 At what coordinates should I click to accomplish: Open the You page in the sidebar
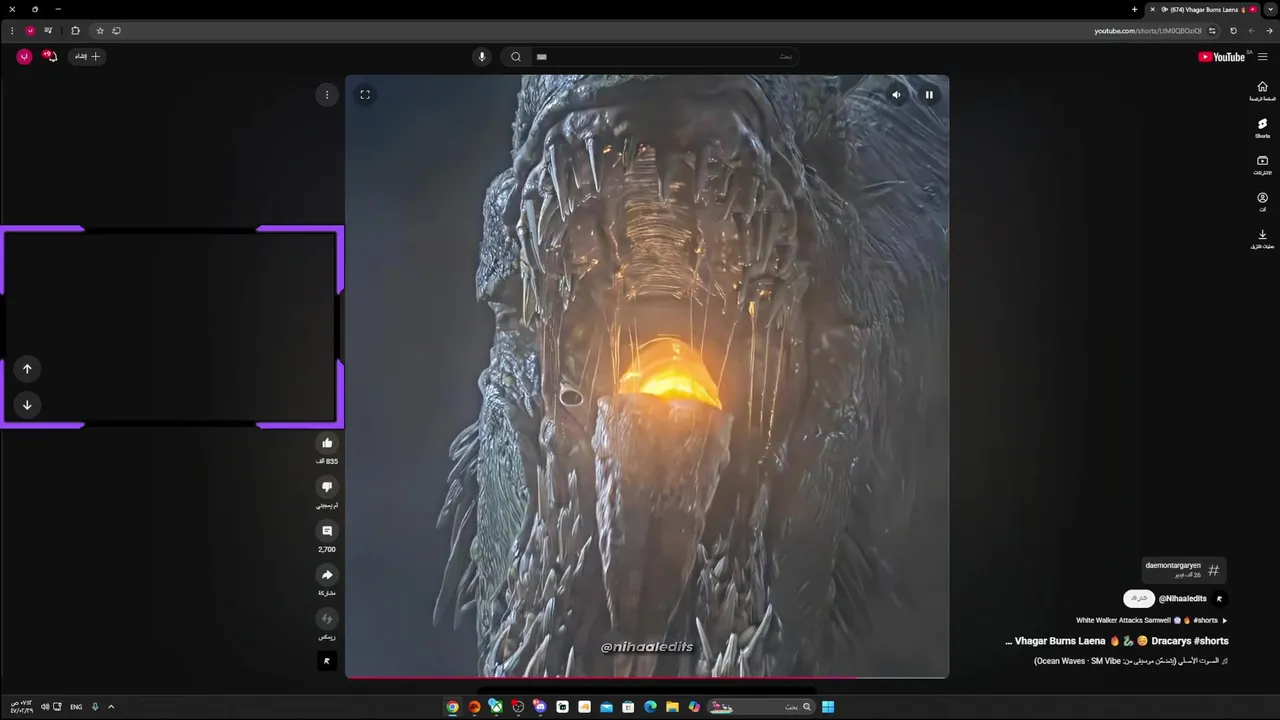[x=1262, y=202]
